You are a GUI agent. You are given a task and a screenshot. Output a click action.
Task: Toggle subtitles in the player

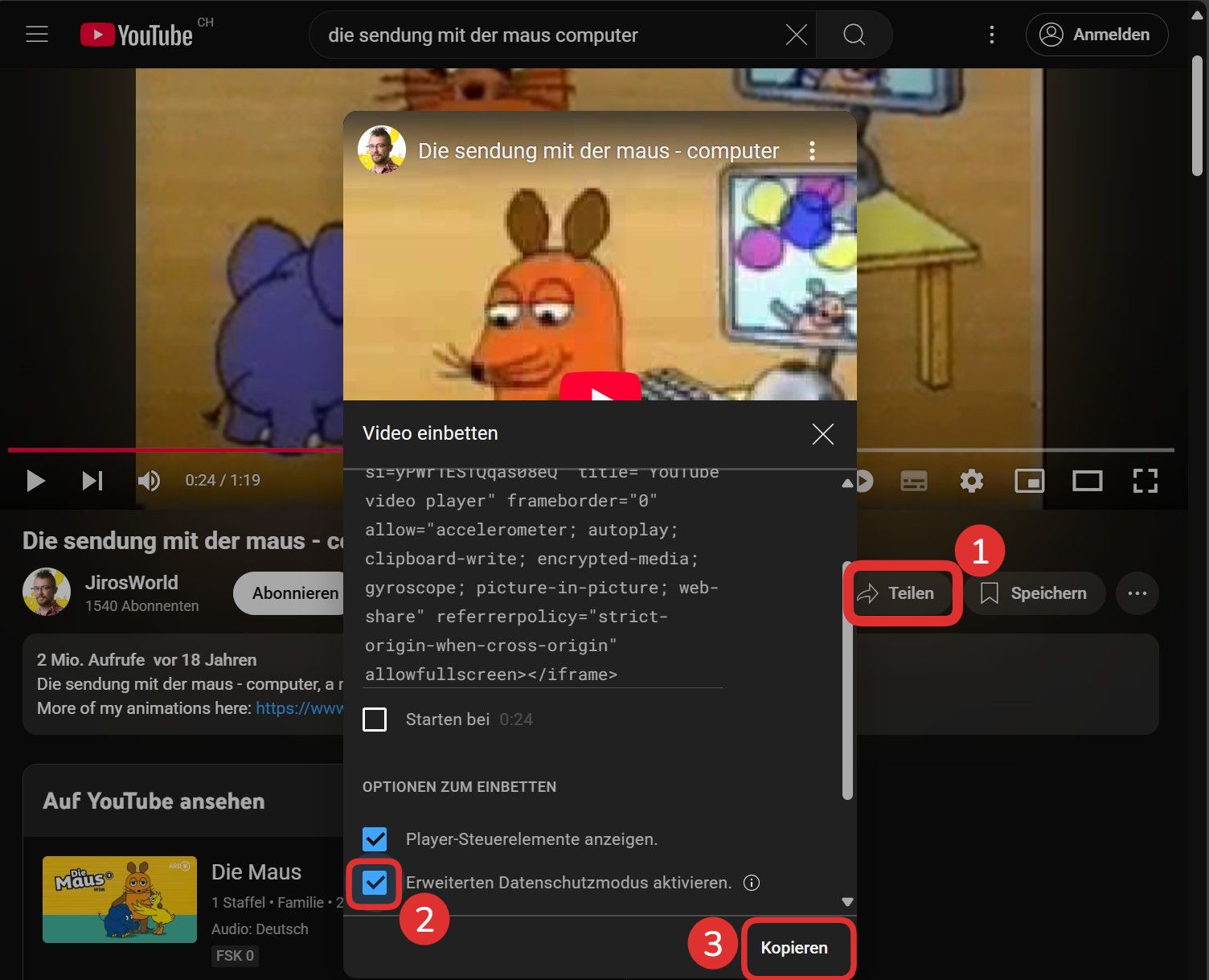[914, 481]
